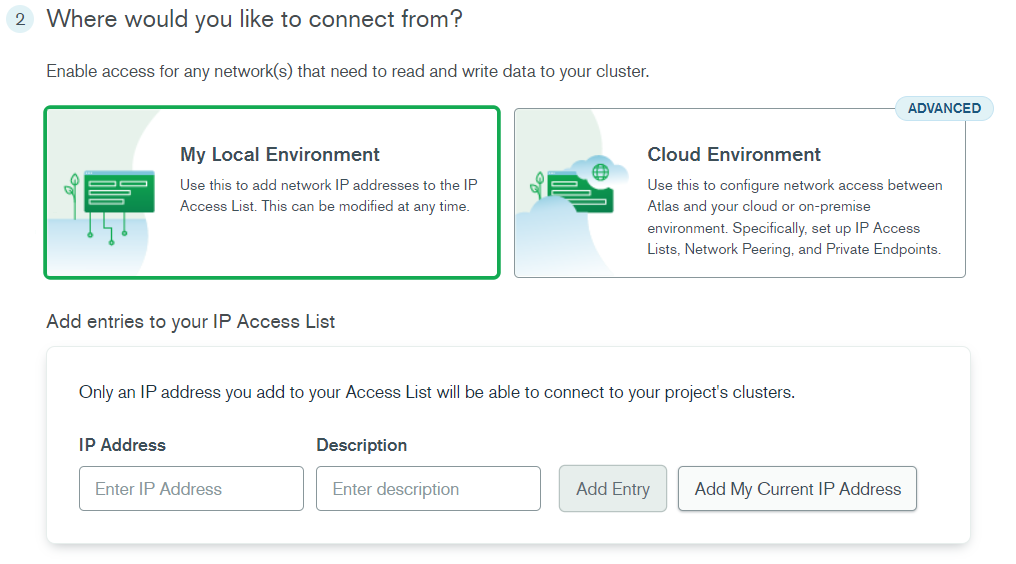1016x564 pixels.
Task: Click Add My Current IP Address
Action: click(797, 488)
